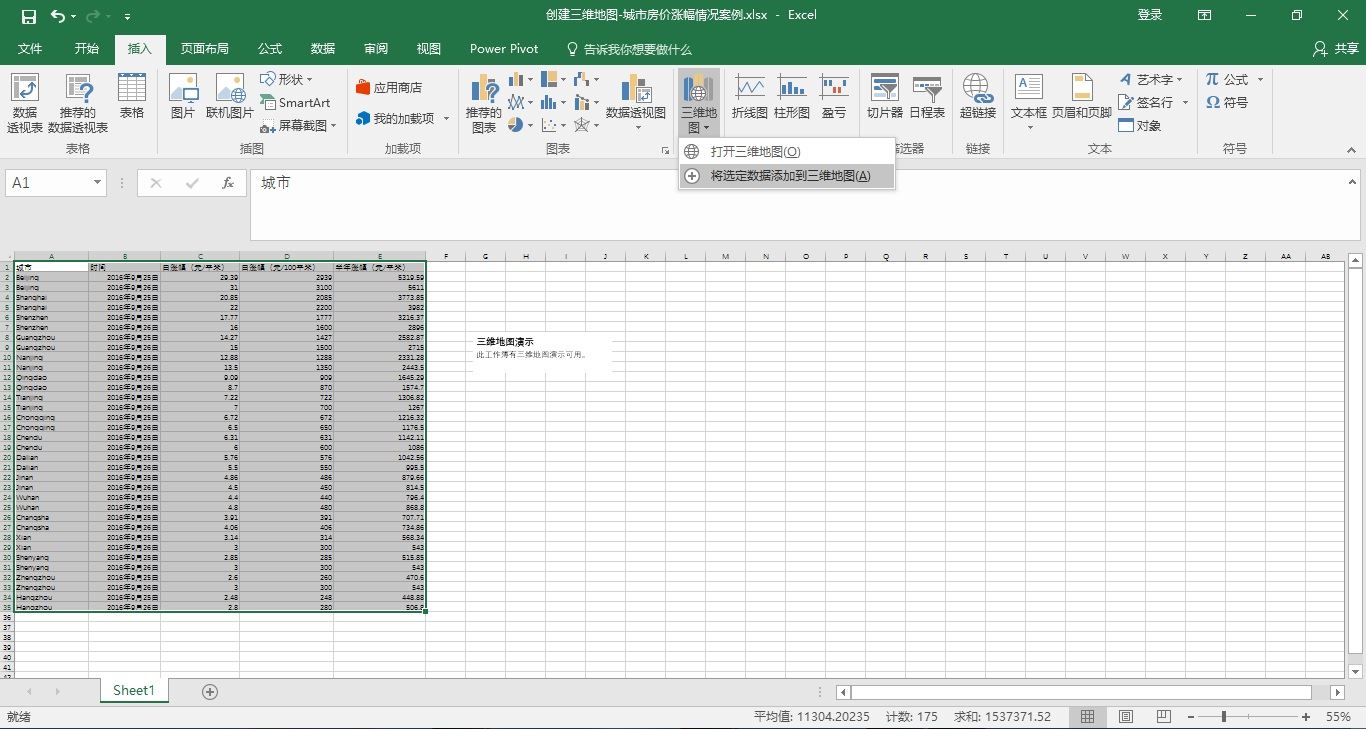Choose Add Selected Data to 3D Maps (将选定数据添加到三维地图)

pos(786,176)
